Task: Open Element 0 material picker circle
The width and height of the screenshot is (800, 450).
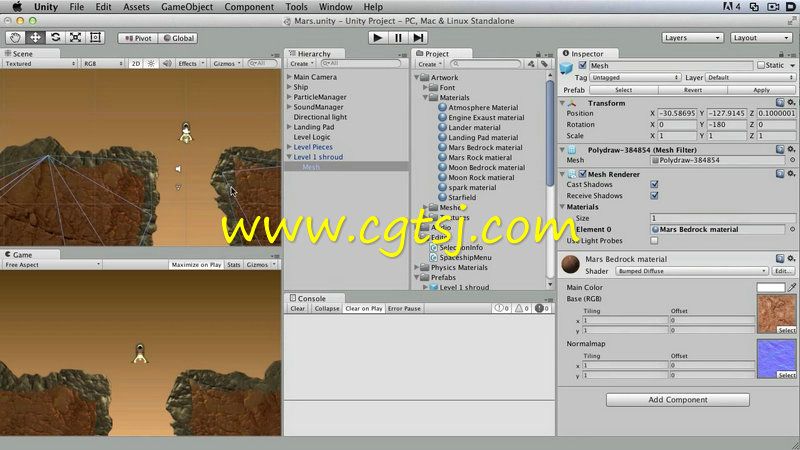Action: coord(792,230)
